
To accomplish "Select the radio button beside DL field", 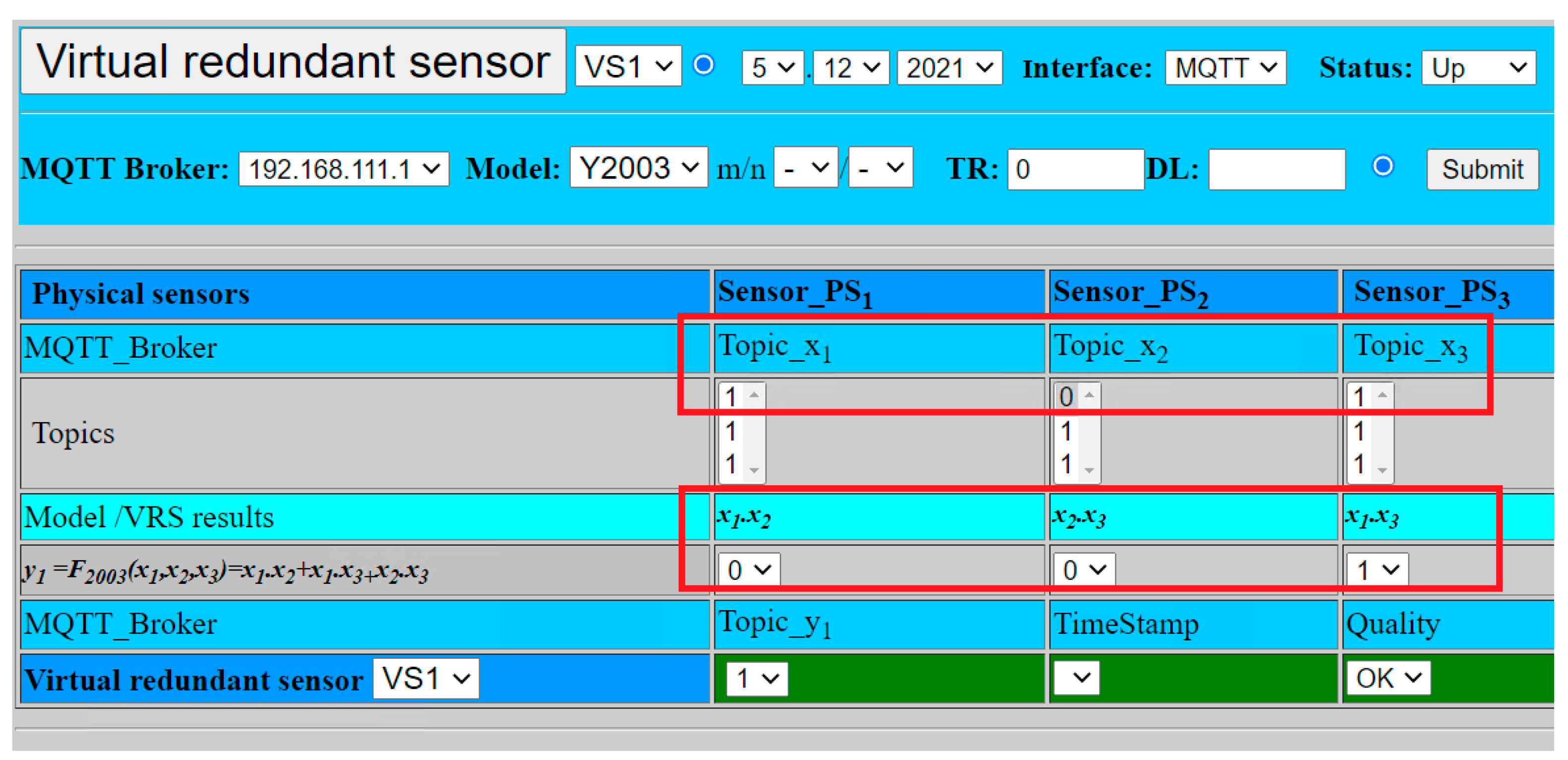I will click(x=1384, y=167).
